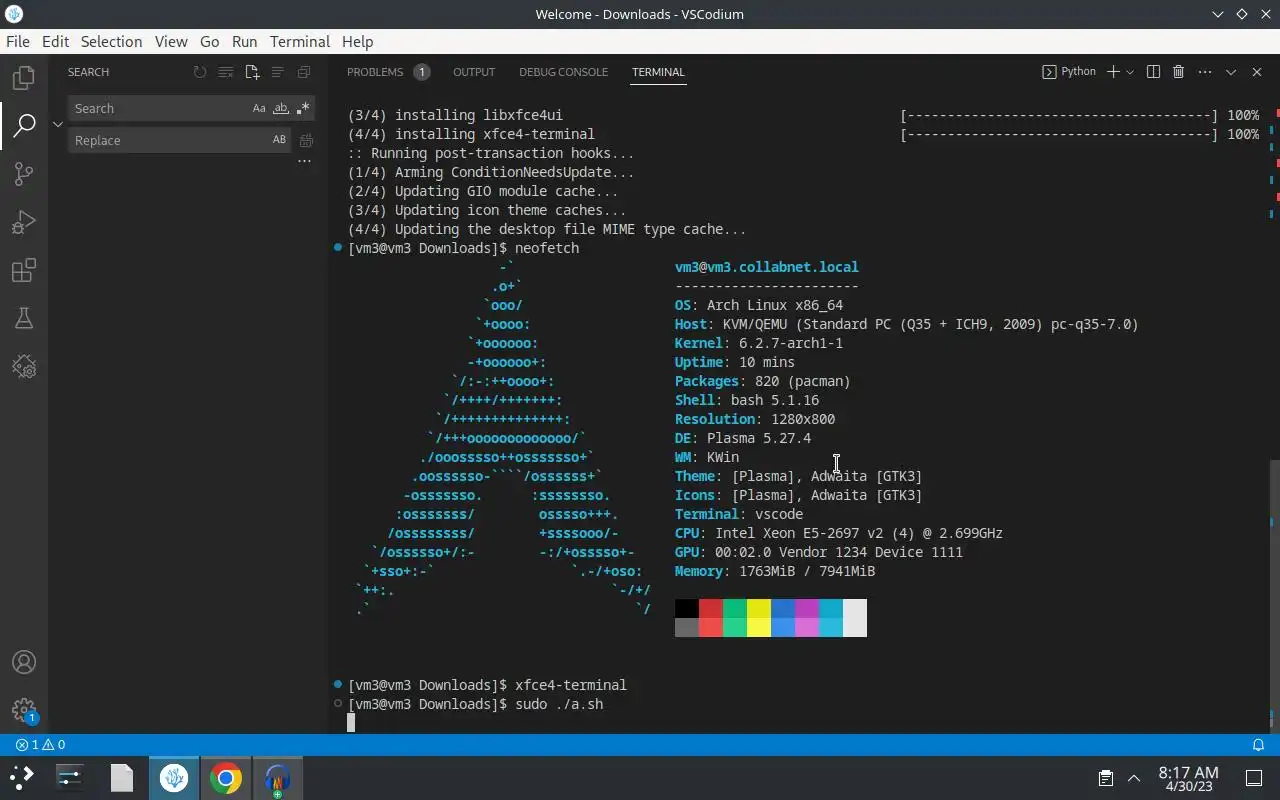1280x800 pixels.
Task: Create a new terminal with plus icon
Action: pos(1113,72)
